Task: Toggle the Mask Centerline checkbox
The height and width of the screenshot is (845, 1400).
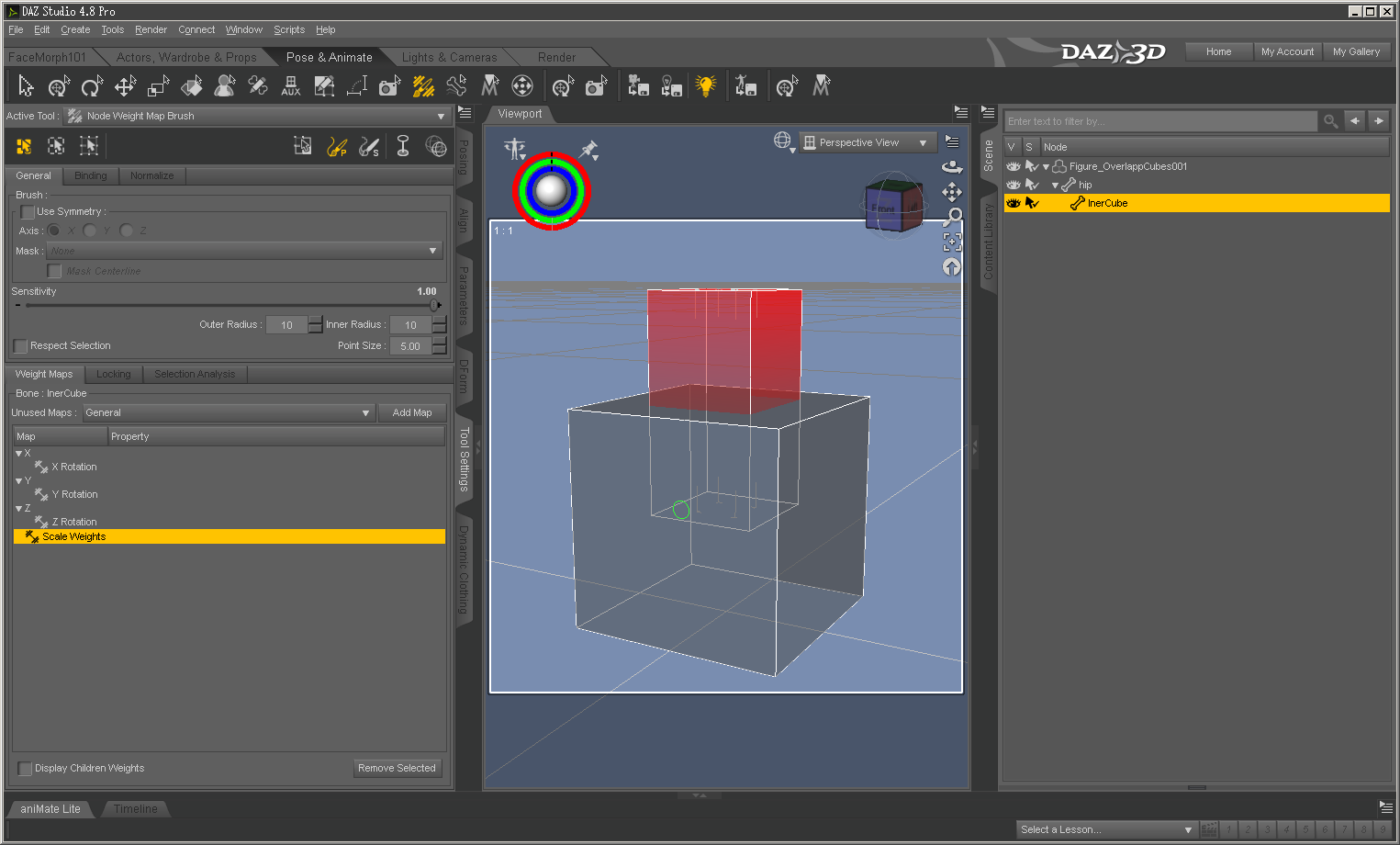Action: pos(54,271)
